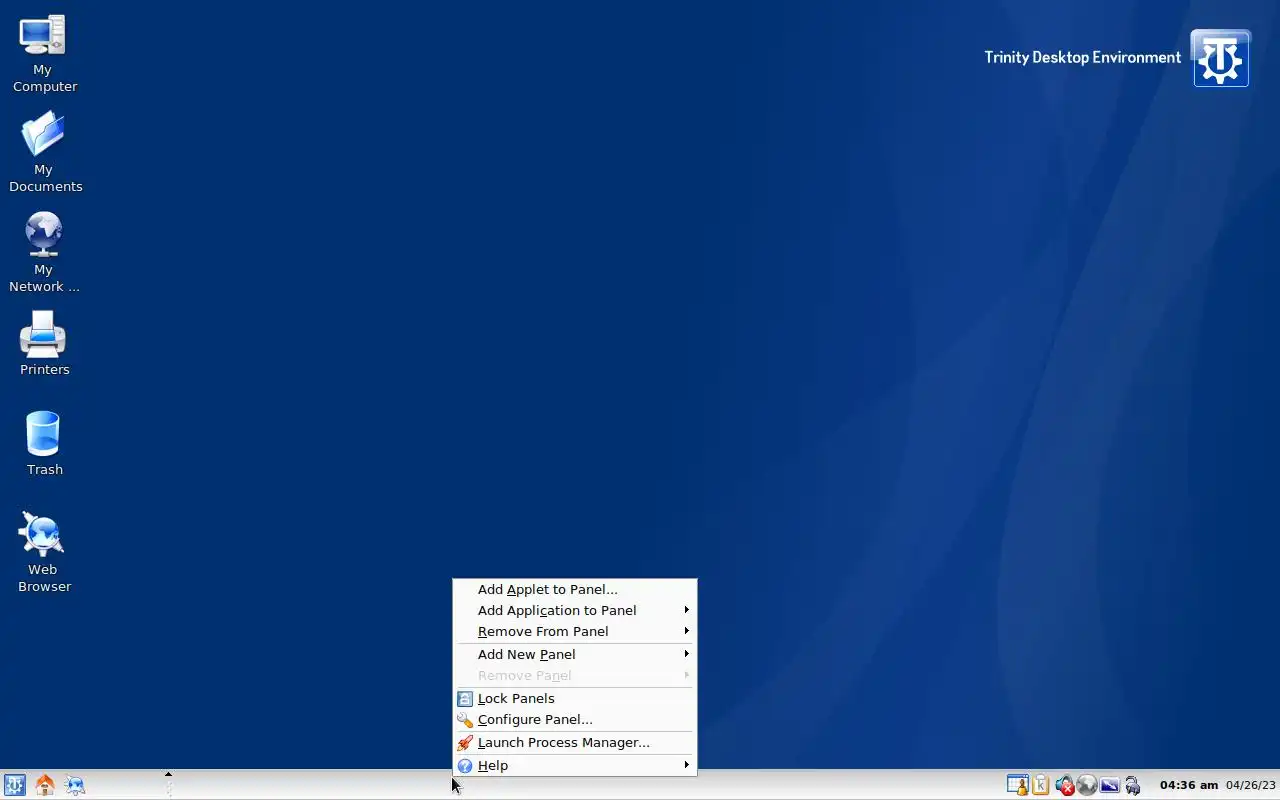Expand the Remove From Panel submenu

tap(574, 632)
